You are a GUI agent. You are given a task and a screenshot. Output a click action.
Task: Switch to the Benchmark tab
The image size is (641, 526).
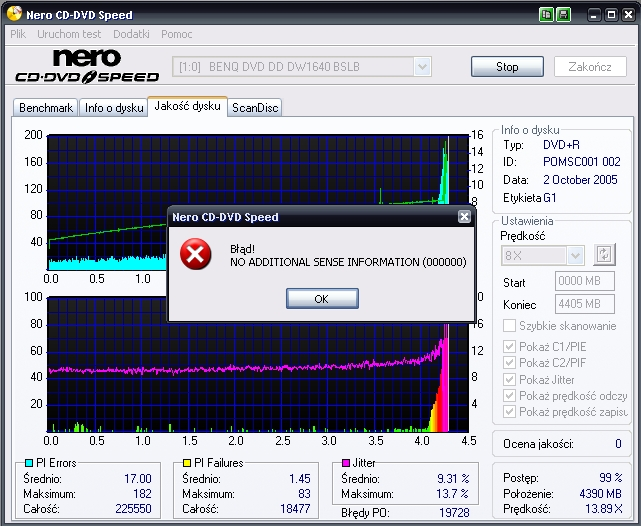click(x=46, y=108)
